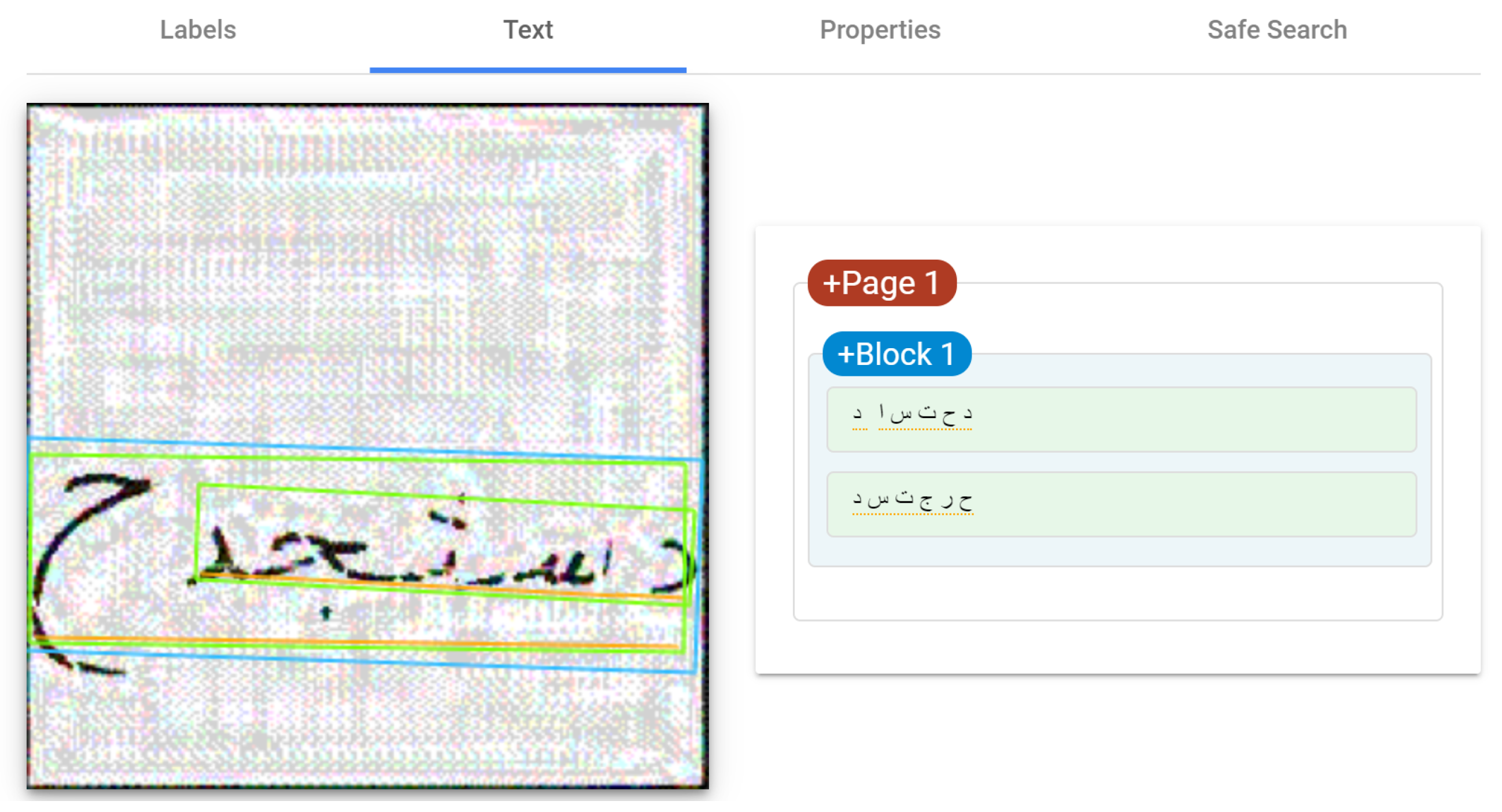Screen dimensions: 1502x812
Task: Click the five-letter word in first paragraph
Action: click(x=925, y=415)
